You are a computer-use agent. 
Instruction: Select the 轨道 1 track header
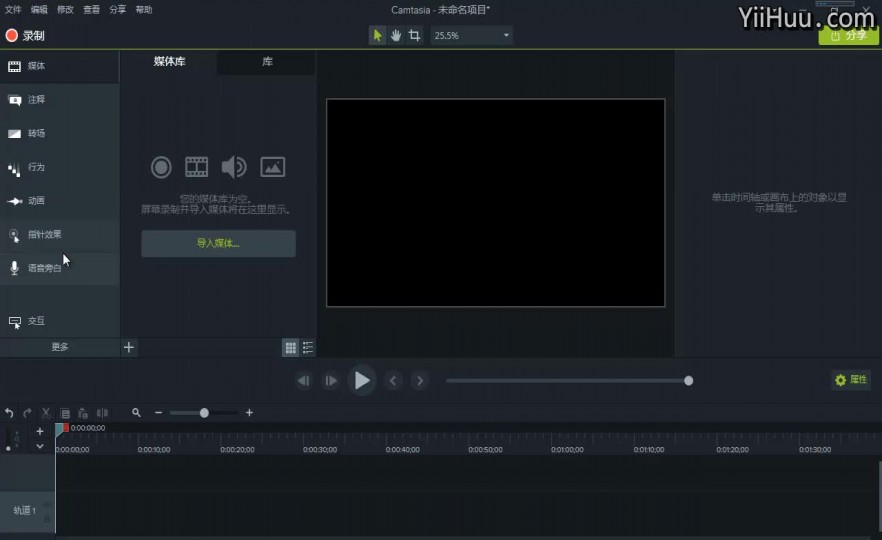26,511
